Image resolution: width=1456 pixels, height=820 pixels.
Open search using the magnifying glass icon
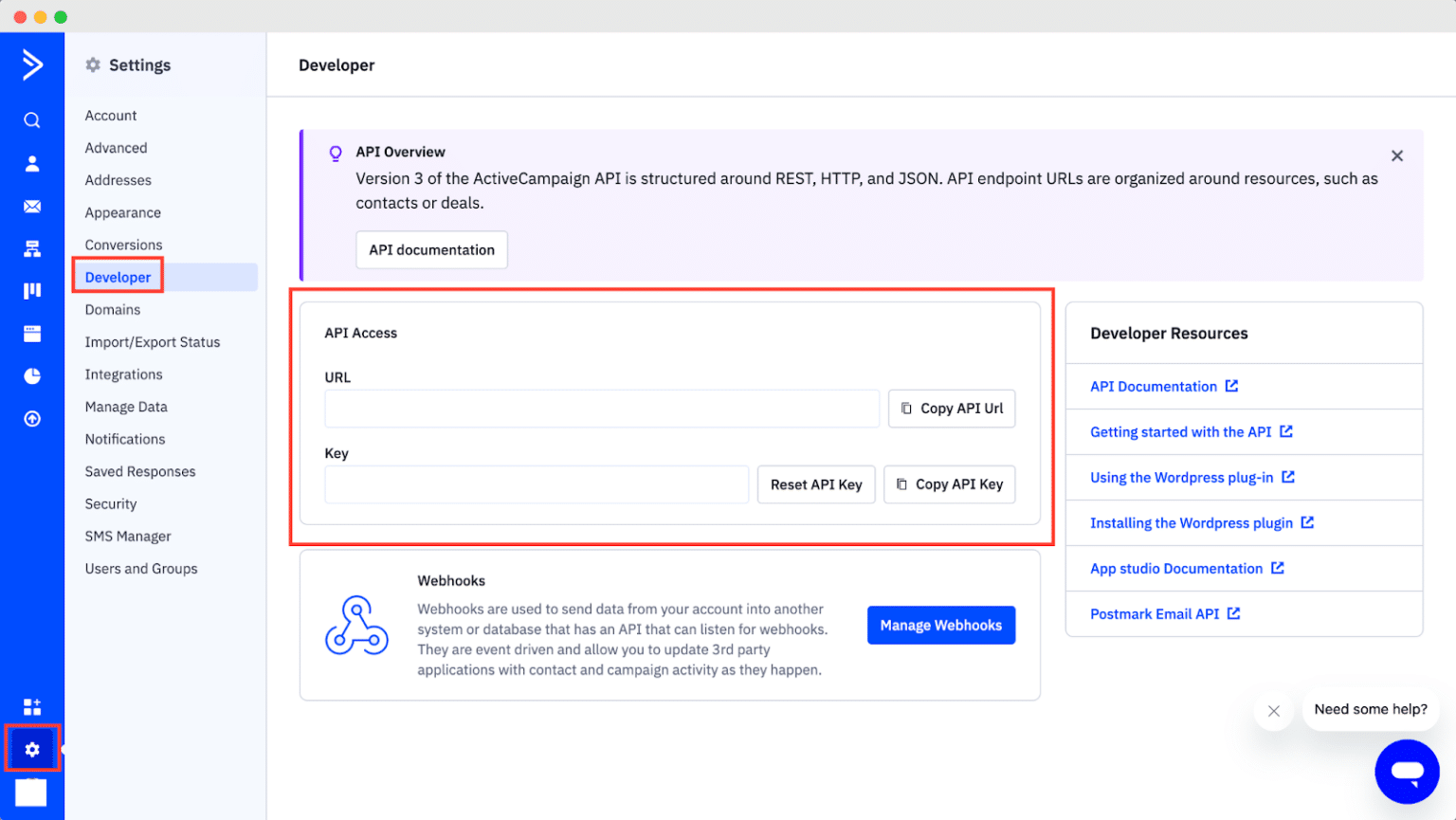(31, 119)
